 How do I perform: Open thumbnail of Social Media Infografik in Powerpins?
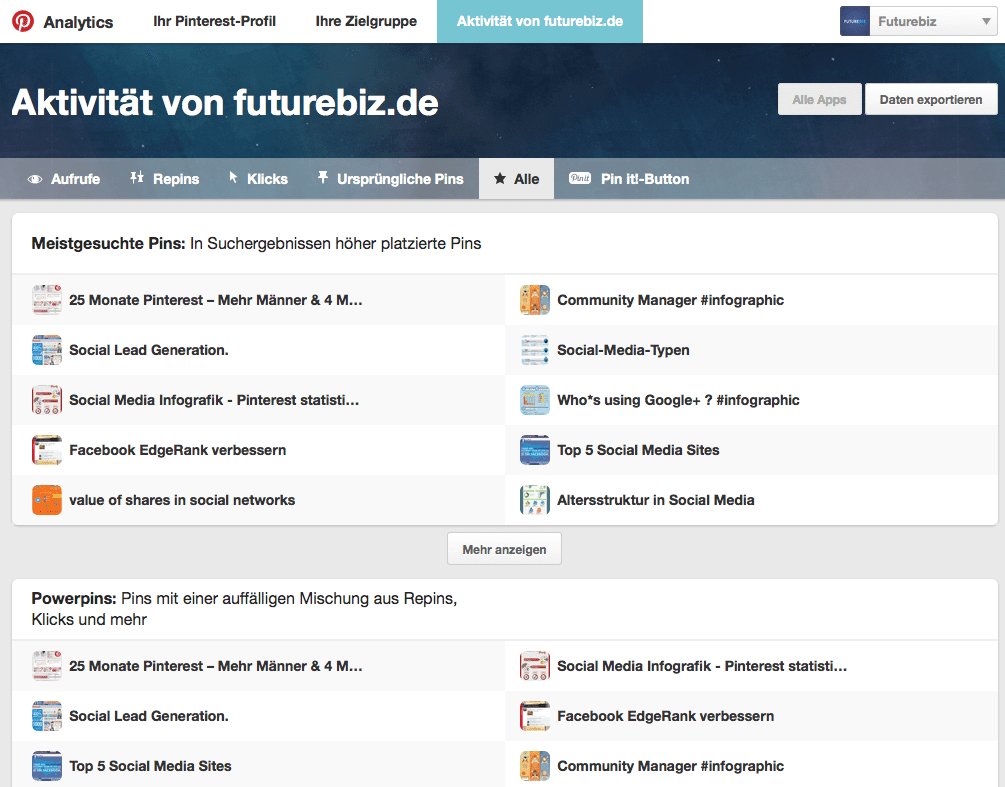pos(535,666)
